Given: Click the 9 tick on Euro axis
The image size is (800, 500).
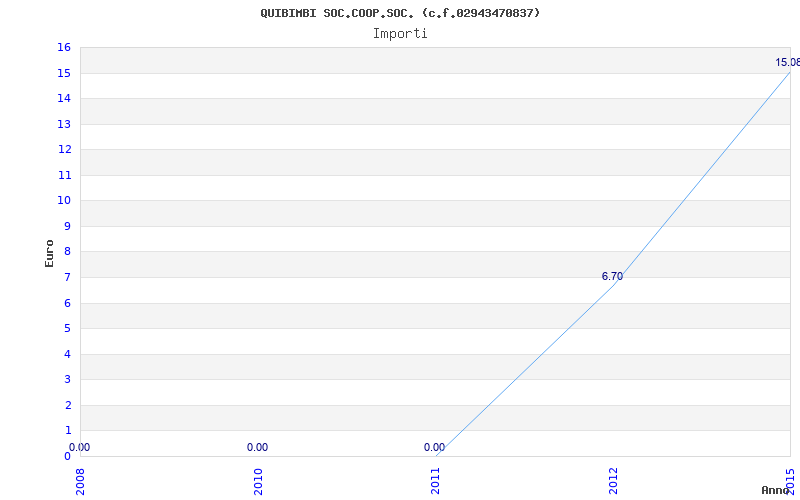Looking at the screenshot, I should [x=67, y=227].
